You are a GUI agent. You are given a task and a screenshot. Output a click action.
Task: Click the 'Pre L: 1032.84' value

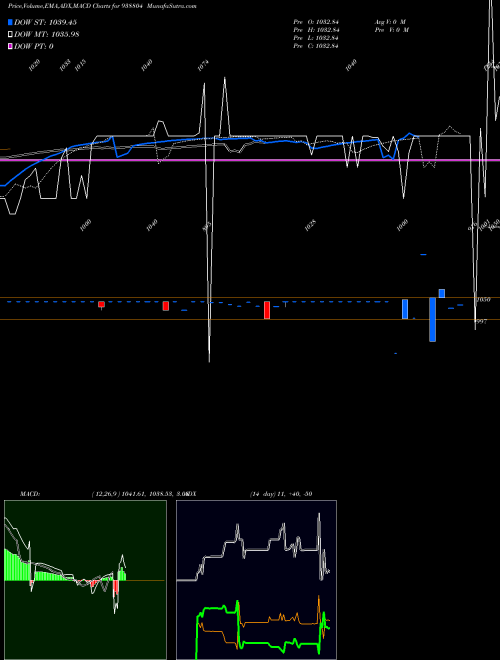(x=316, y=38)
